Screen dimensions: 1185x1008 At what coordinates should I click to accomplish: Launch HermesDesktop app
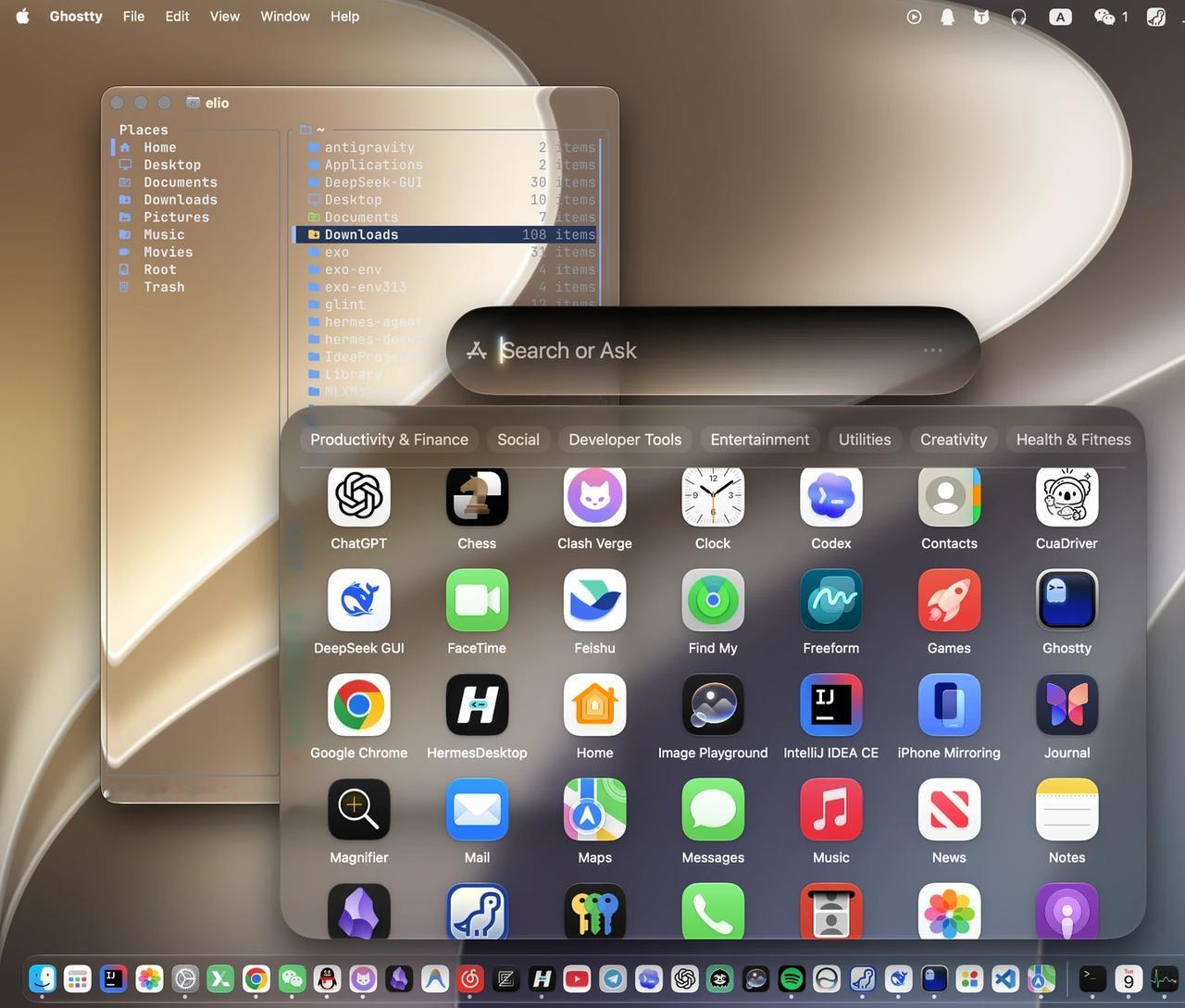477,704
